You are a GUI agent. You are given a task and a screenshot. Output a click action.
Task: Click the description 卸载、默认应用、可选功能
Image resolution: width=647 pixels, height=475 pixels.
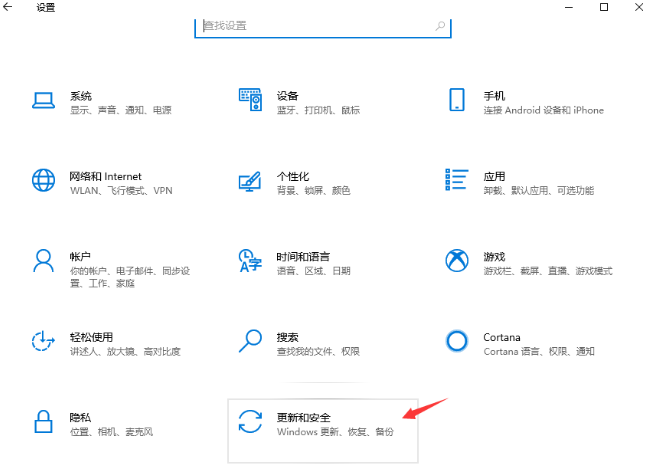pyautogui.click(x=538, y=191)
